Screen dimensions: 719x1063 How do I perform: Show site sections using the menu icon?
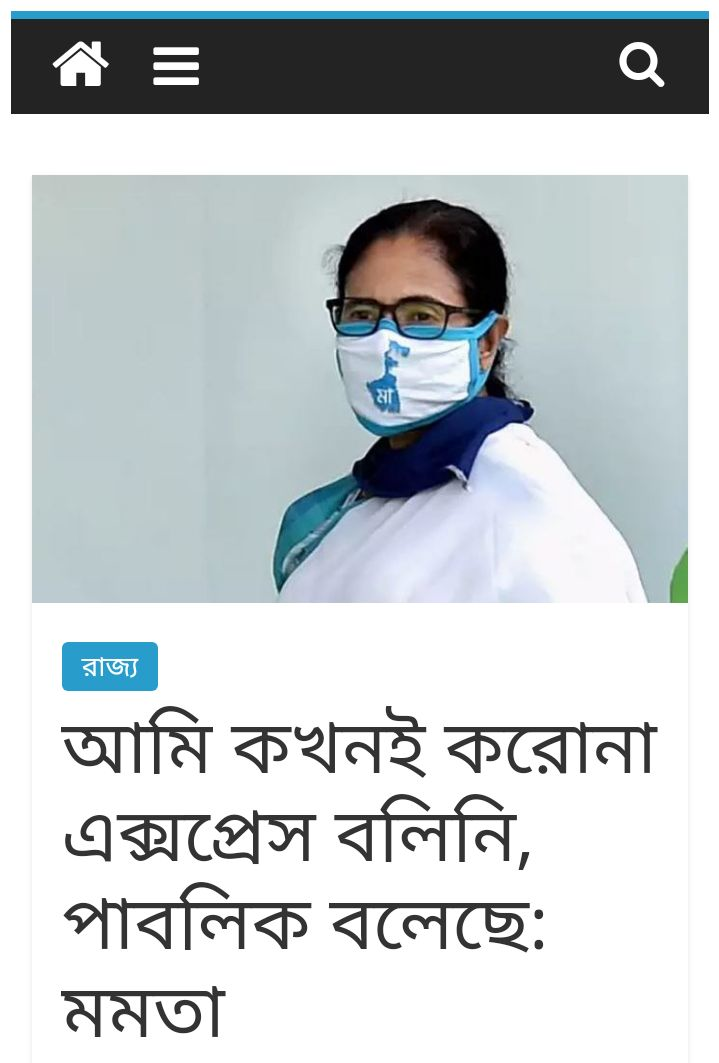pos(176,66)
